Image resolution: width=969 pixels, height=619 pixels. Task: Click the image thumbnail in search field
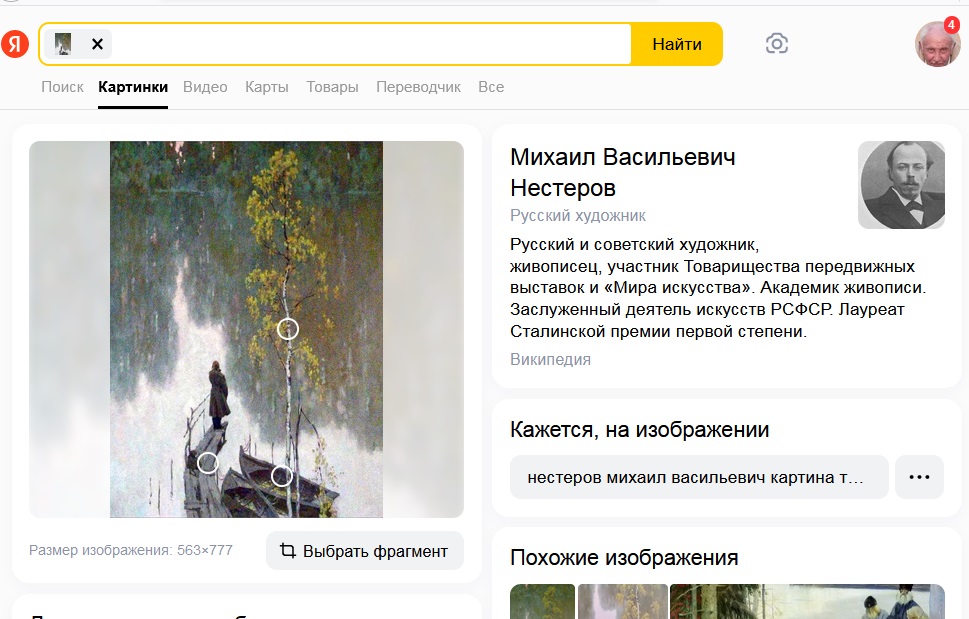point(64,44)
